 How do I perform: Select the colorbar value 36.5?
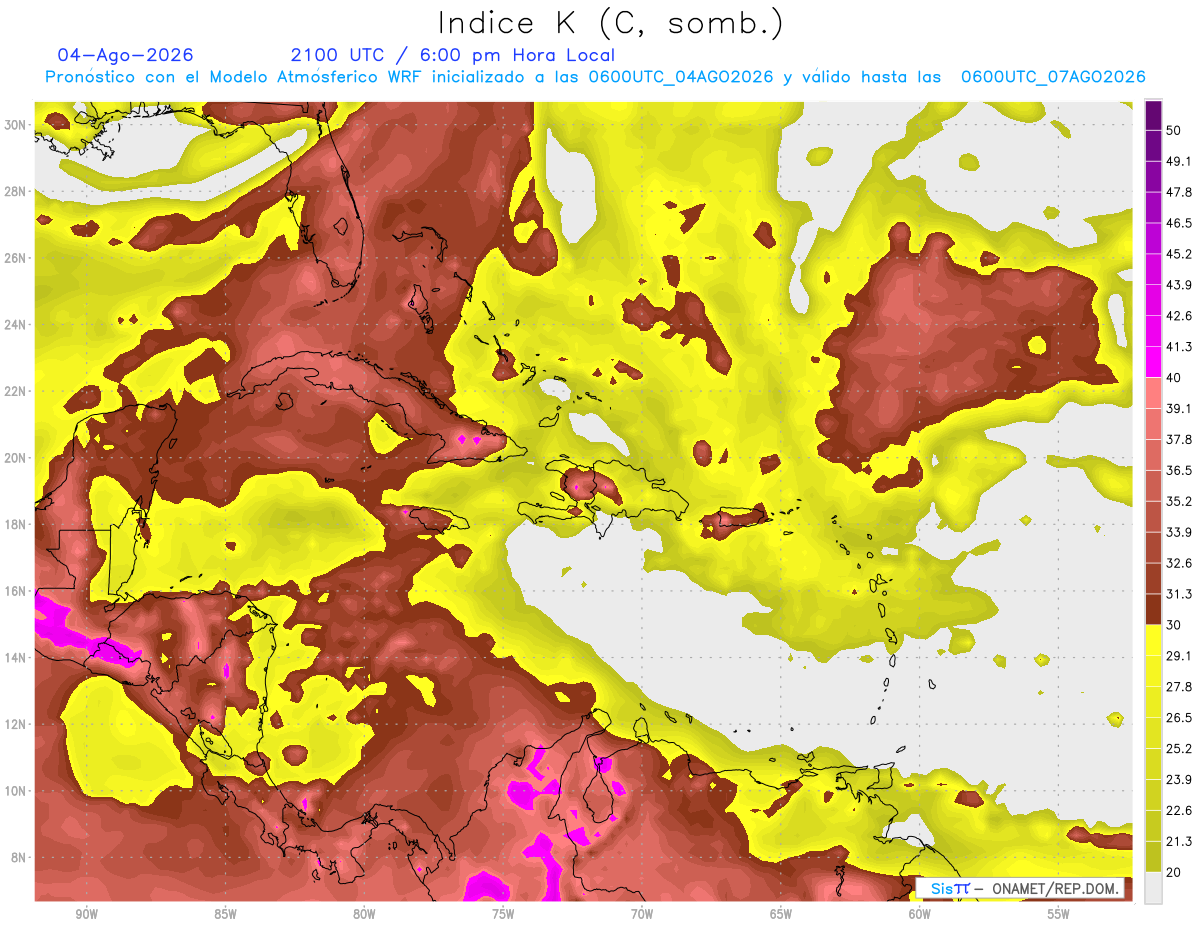(x=1178, y=470)
